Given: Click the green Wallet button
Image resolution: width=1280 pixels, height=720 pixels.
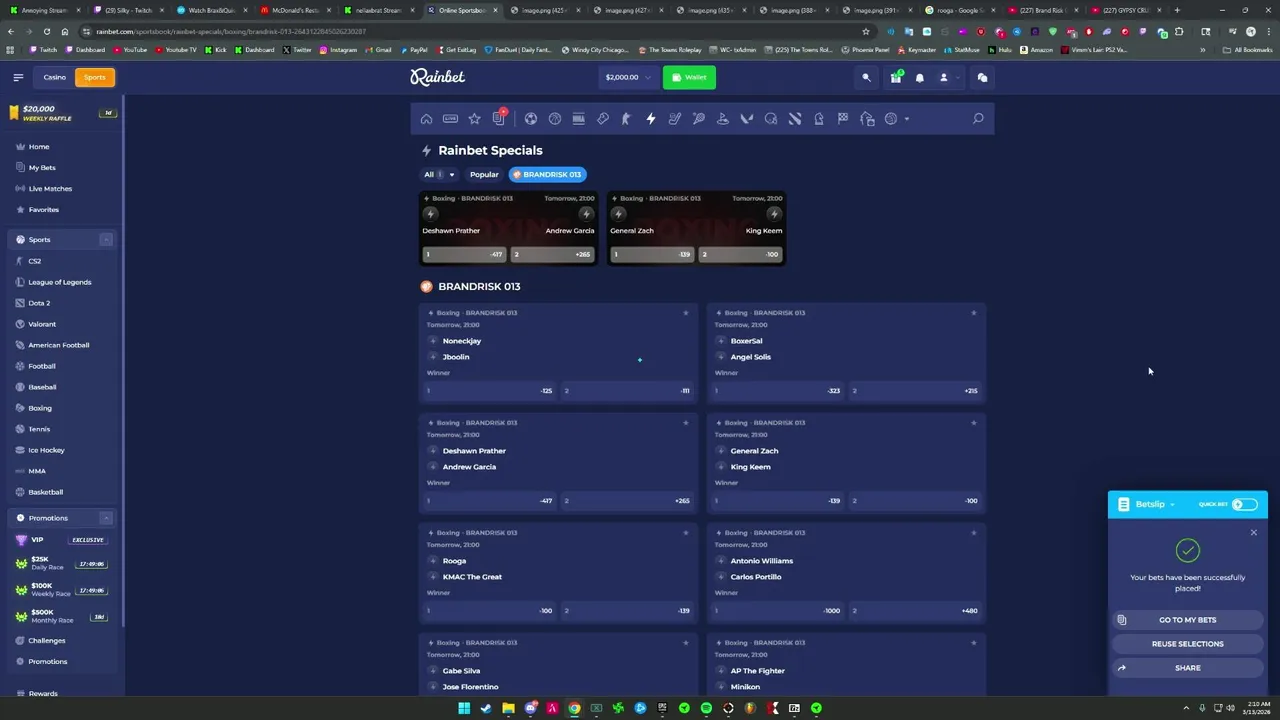Looking at the screenshot, I should pyautogui.click(x=689, y=77).
